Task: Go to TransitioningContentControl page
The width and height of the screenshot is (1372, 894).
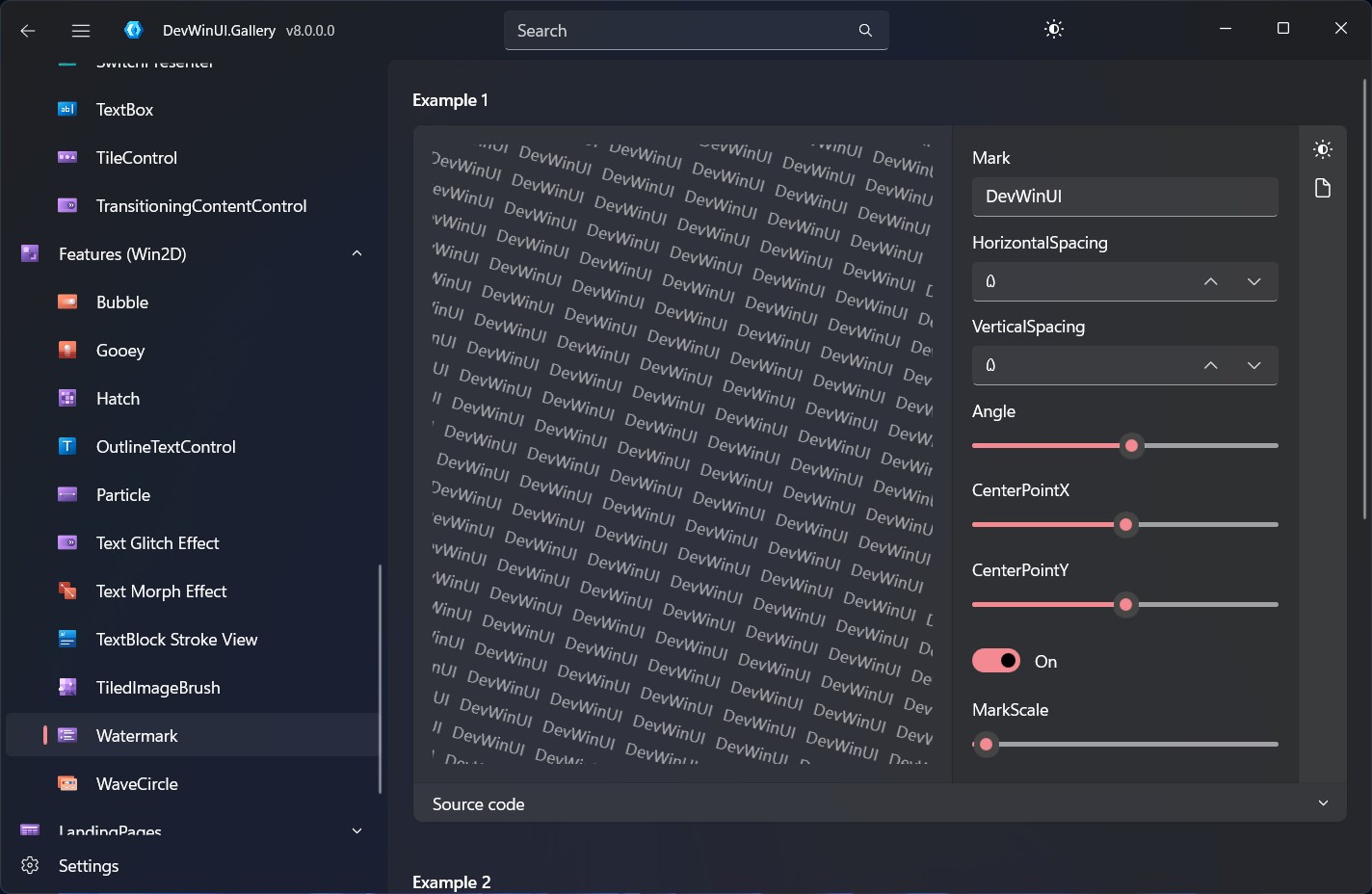Action: click(x=193, y=206)
